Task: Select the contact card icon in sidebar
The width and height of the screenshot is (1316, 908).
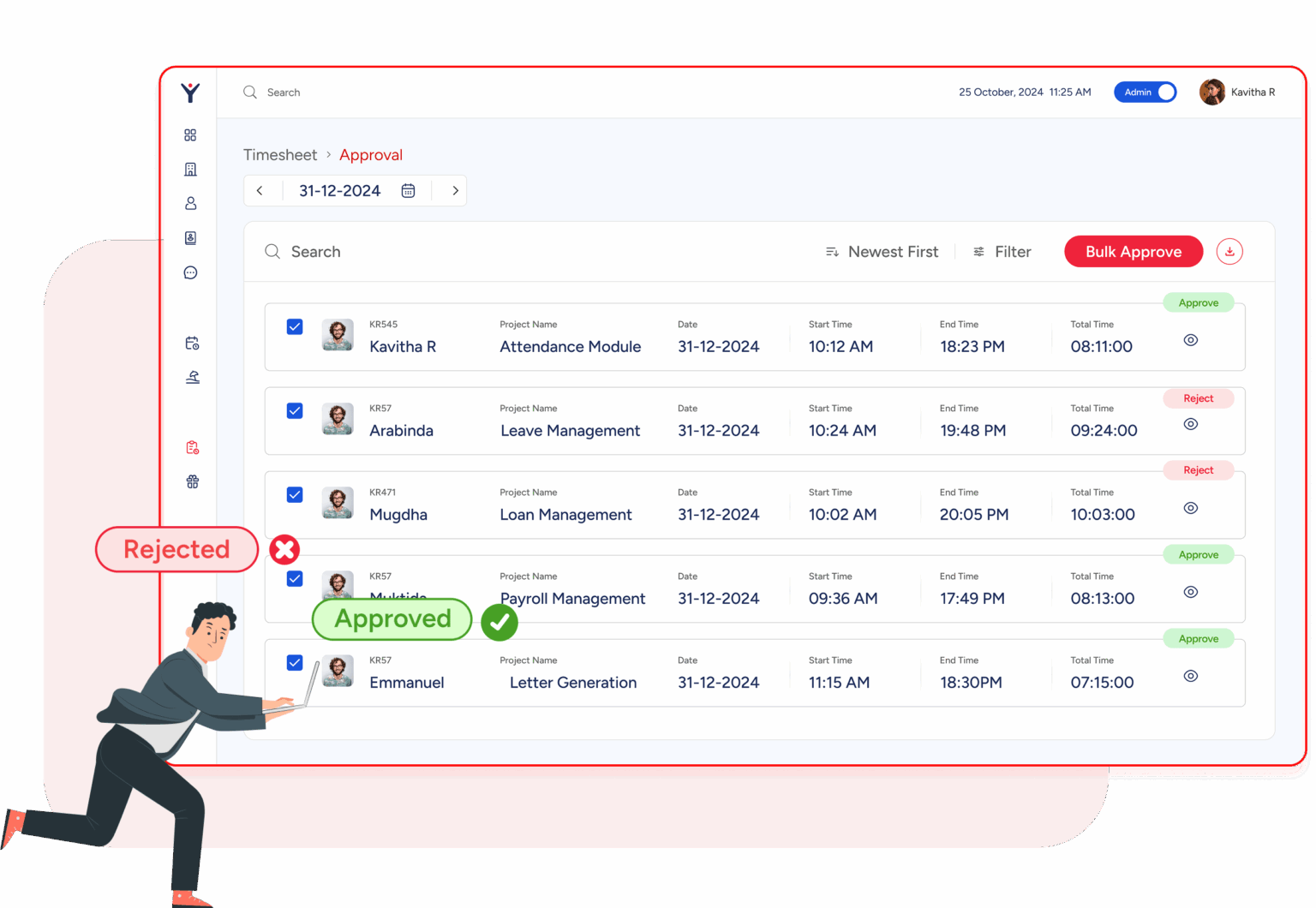Action: pos(190,237)
